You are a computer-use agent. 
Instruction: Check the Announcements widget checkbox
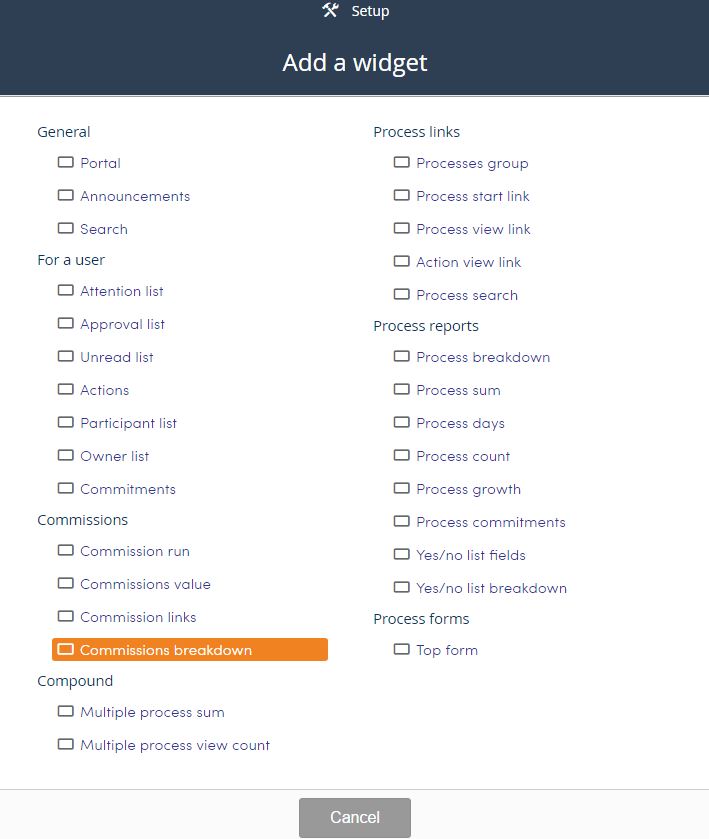tap(66, 195)
